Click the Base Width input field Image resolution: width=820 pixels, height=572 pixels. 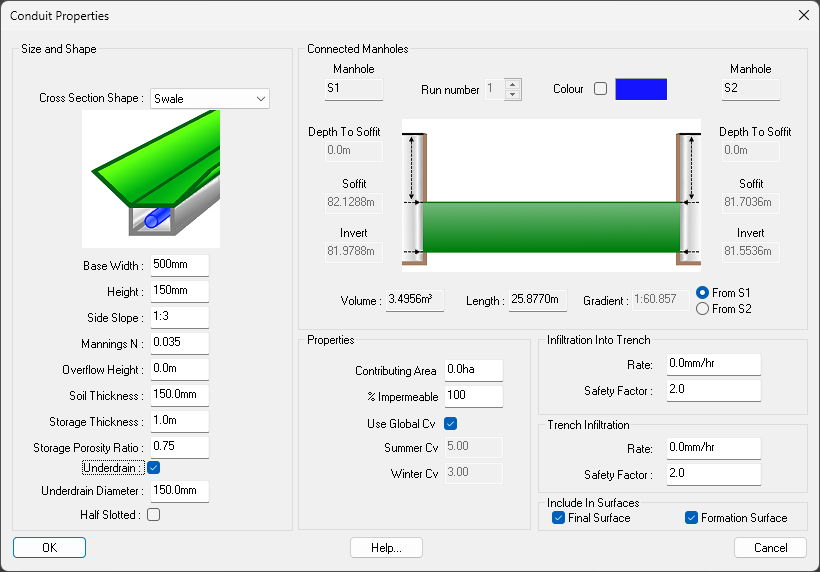click(179, 266)
